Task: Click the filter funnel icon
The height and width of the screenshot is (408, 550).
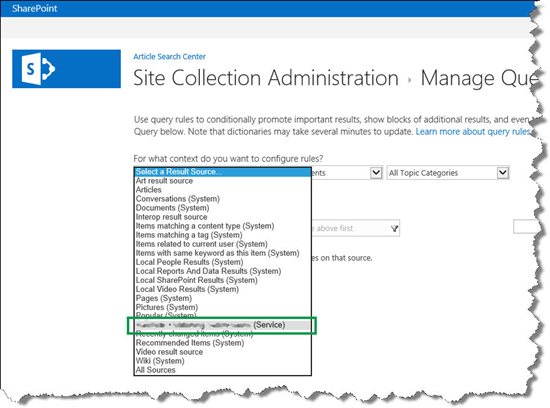Action: [394, 229]
